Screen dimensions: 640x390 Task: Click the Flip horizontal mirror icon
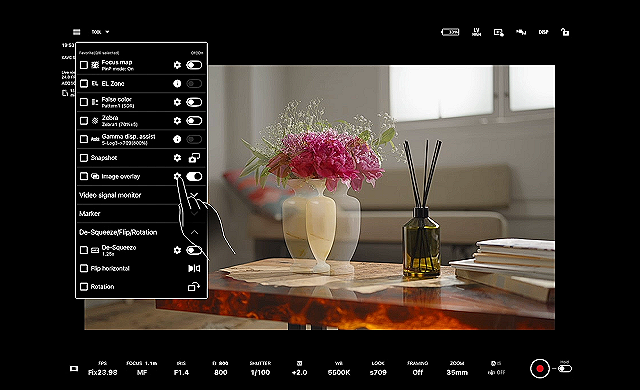[x=194, y=268]
